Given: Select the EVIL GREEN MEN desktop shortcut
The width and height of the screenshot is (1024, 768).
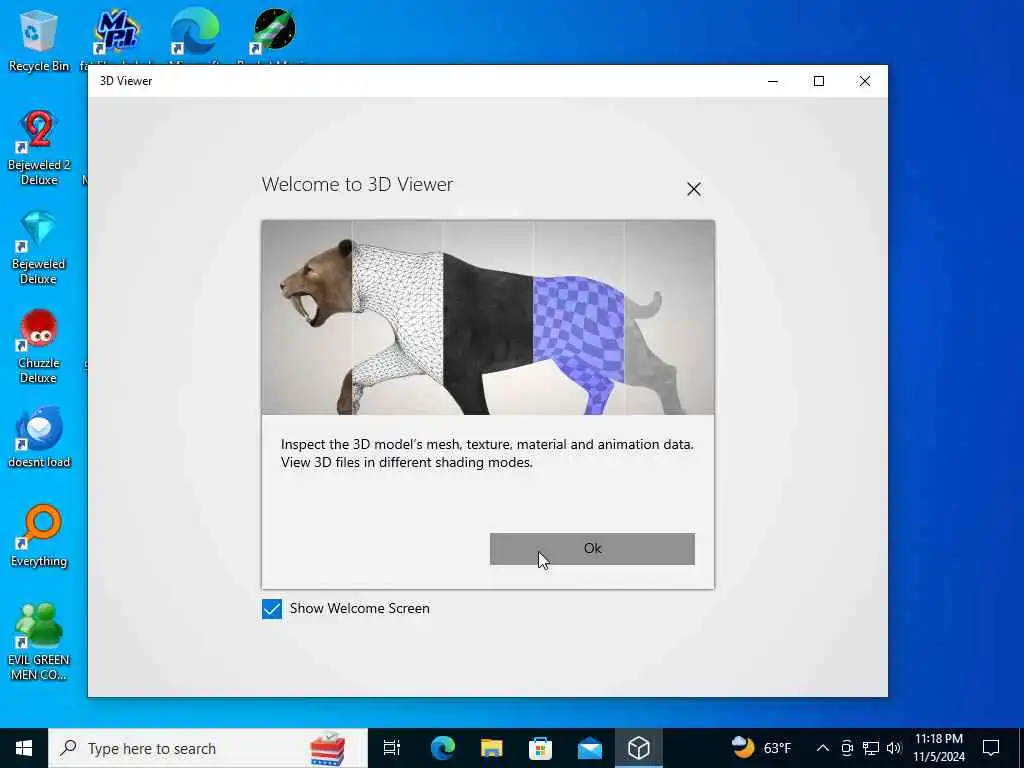Looking at the screenshot, I should click(39, 643).
